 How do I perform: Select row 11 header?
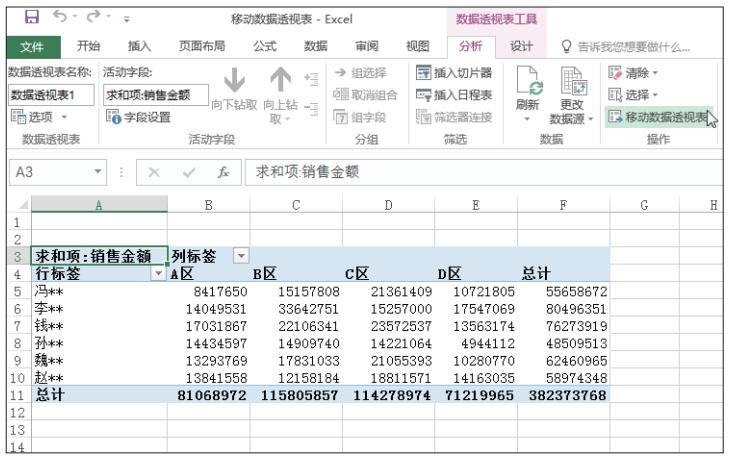(18, 395)
